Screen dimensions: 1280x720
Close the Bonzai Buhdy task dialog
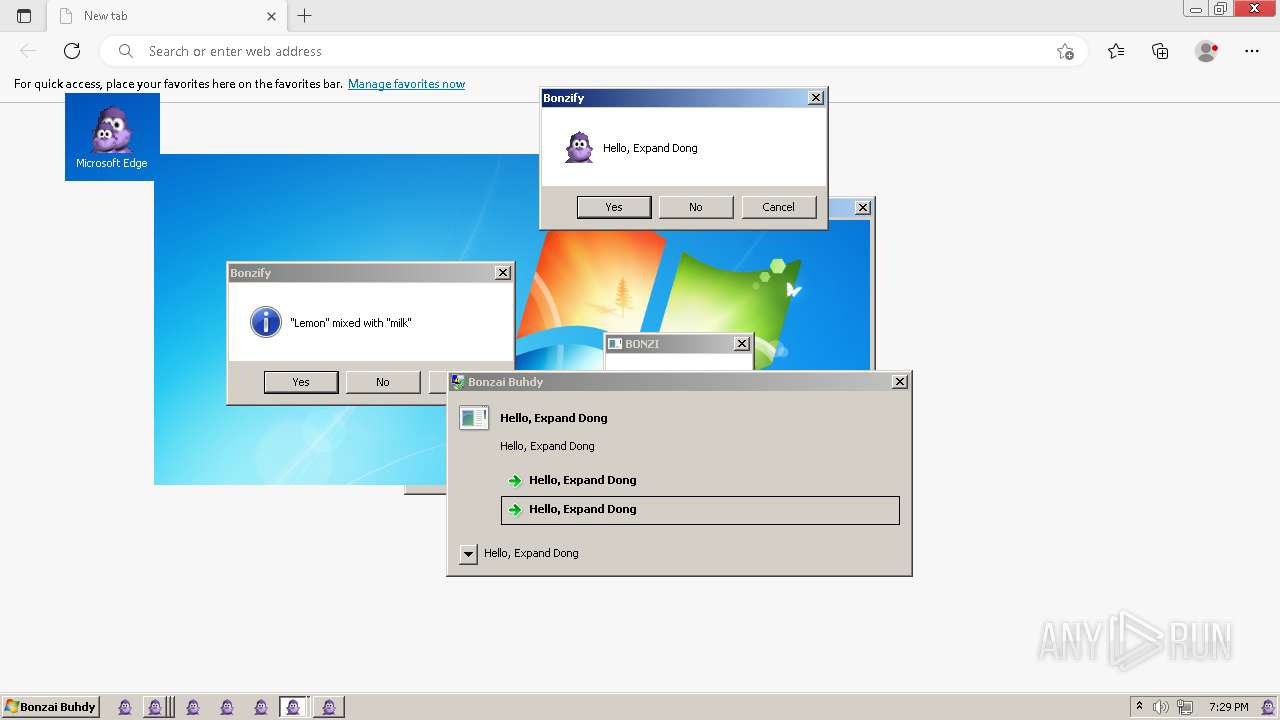900,381
